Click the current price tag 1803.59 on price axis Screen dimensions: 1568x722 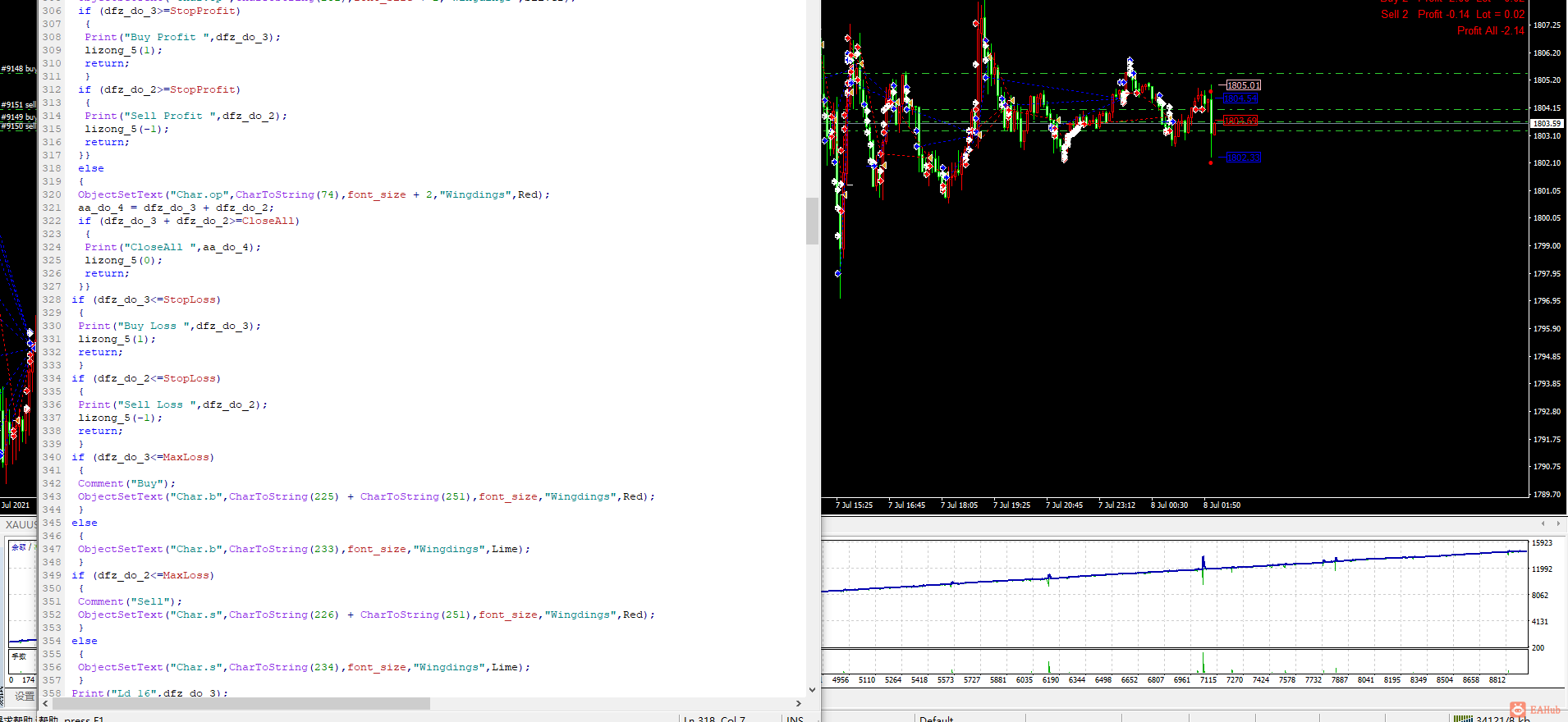tap(1547, 124)
